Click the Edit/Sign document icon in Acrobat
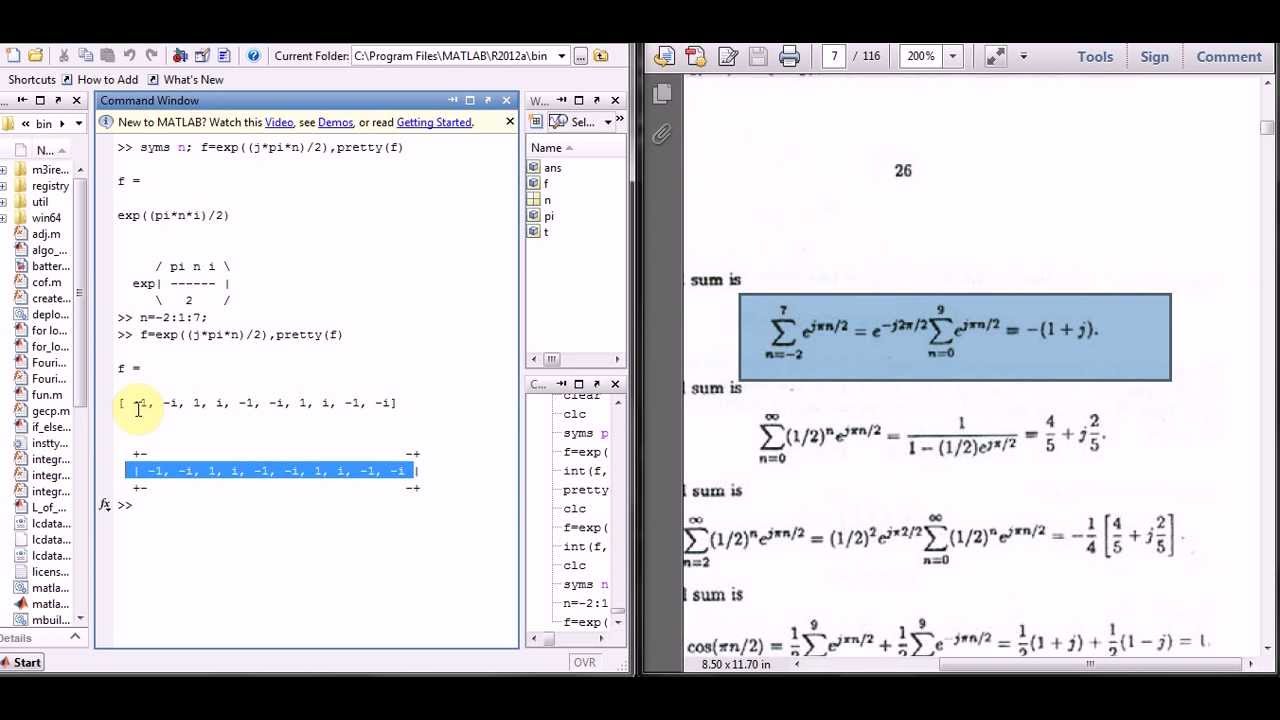This screenshot has width=1280, height=720. [x=727, y=57]
